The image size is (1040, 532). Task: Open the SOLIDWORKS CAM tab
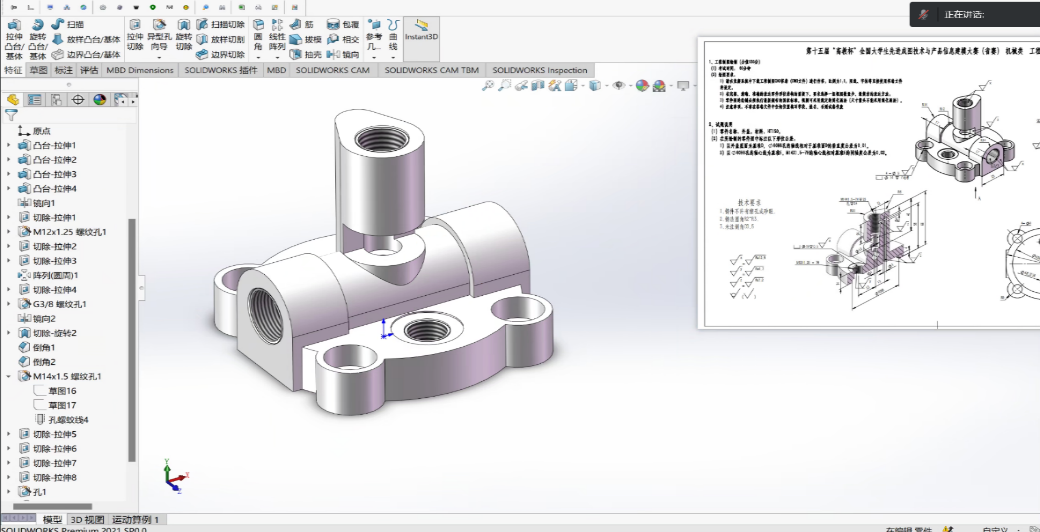click(332, 70)
